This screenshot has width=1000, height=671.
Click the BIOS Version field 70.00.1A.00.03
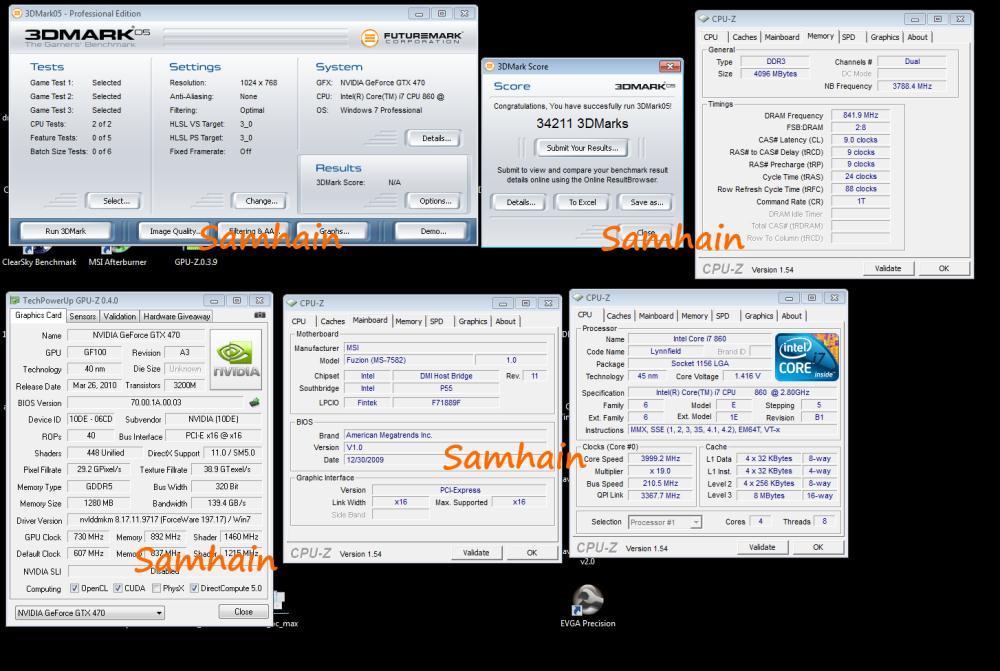coord(156,402)
